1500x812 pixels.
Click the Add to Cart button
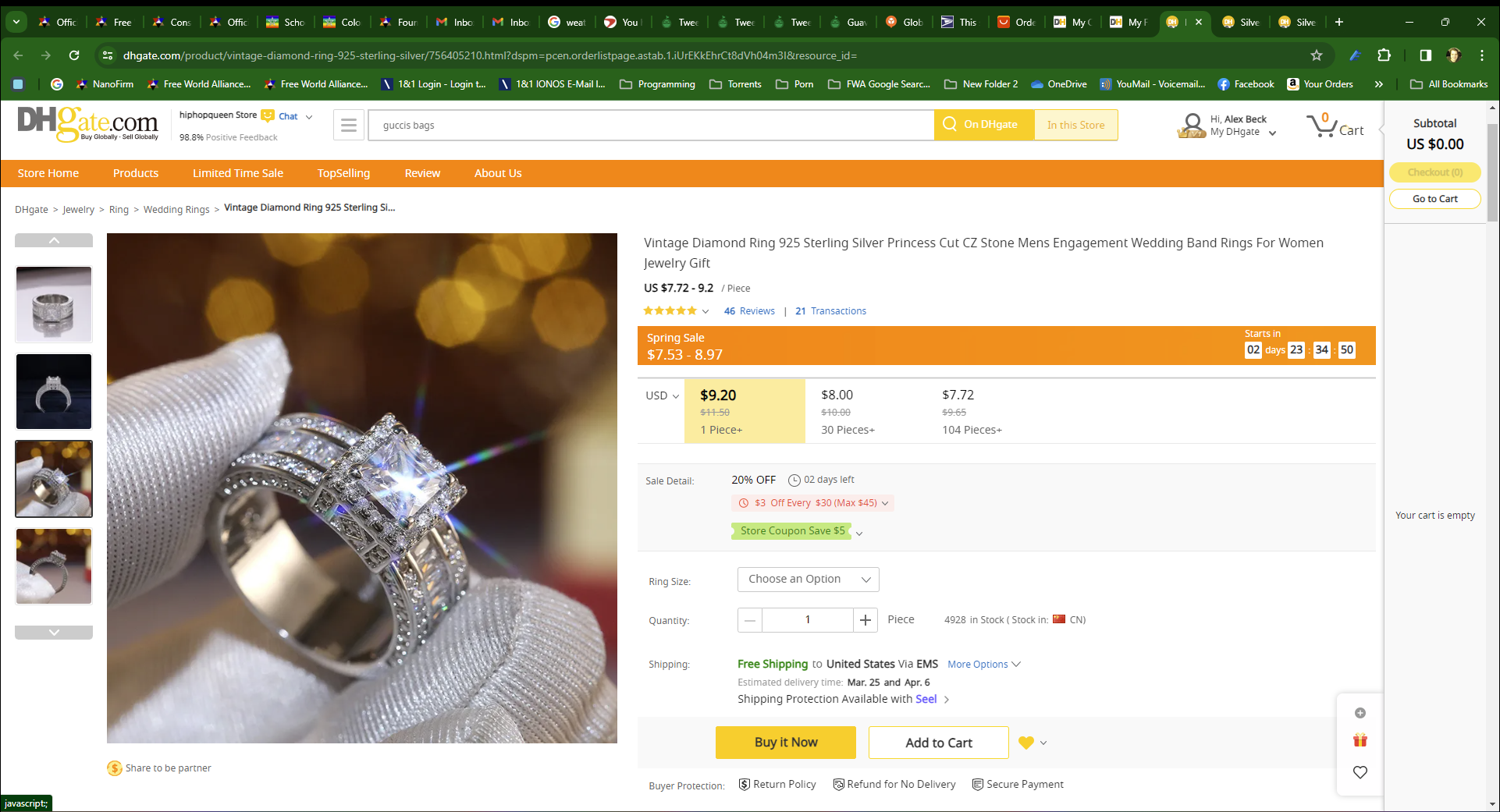tap(938, 743)
